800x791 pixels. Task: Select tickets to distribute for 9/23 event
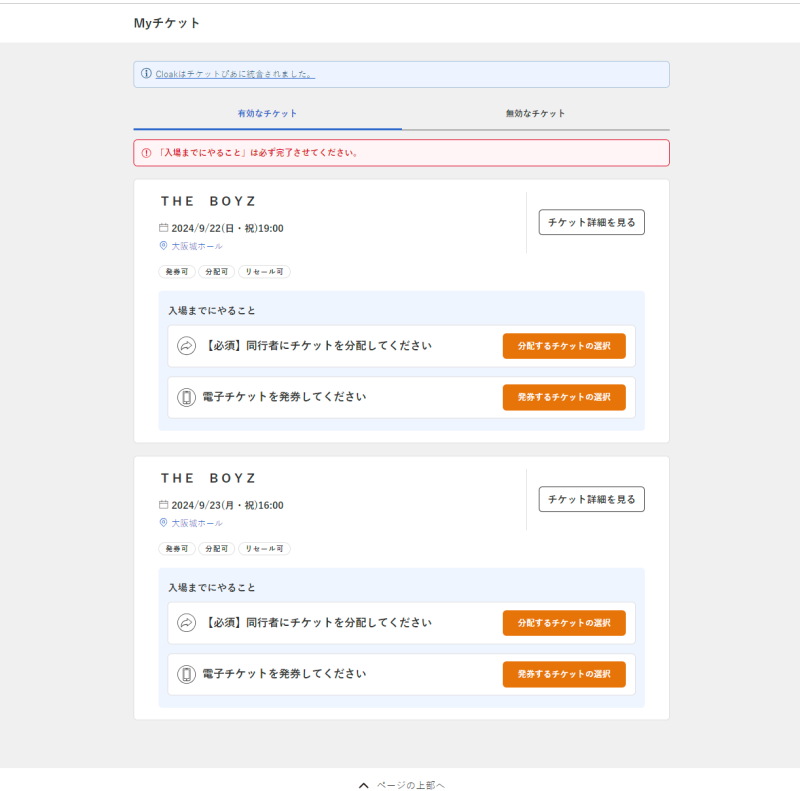coord(564,623)
